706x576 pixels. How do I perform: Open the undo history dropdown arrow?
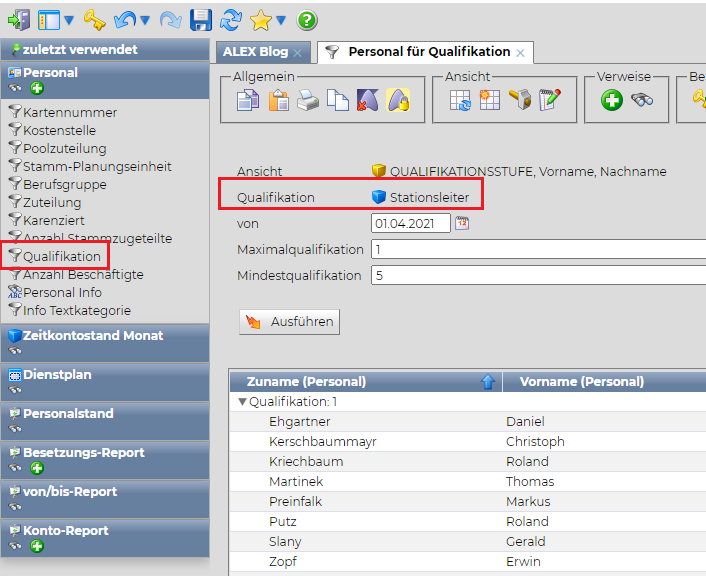point(145,20)
